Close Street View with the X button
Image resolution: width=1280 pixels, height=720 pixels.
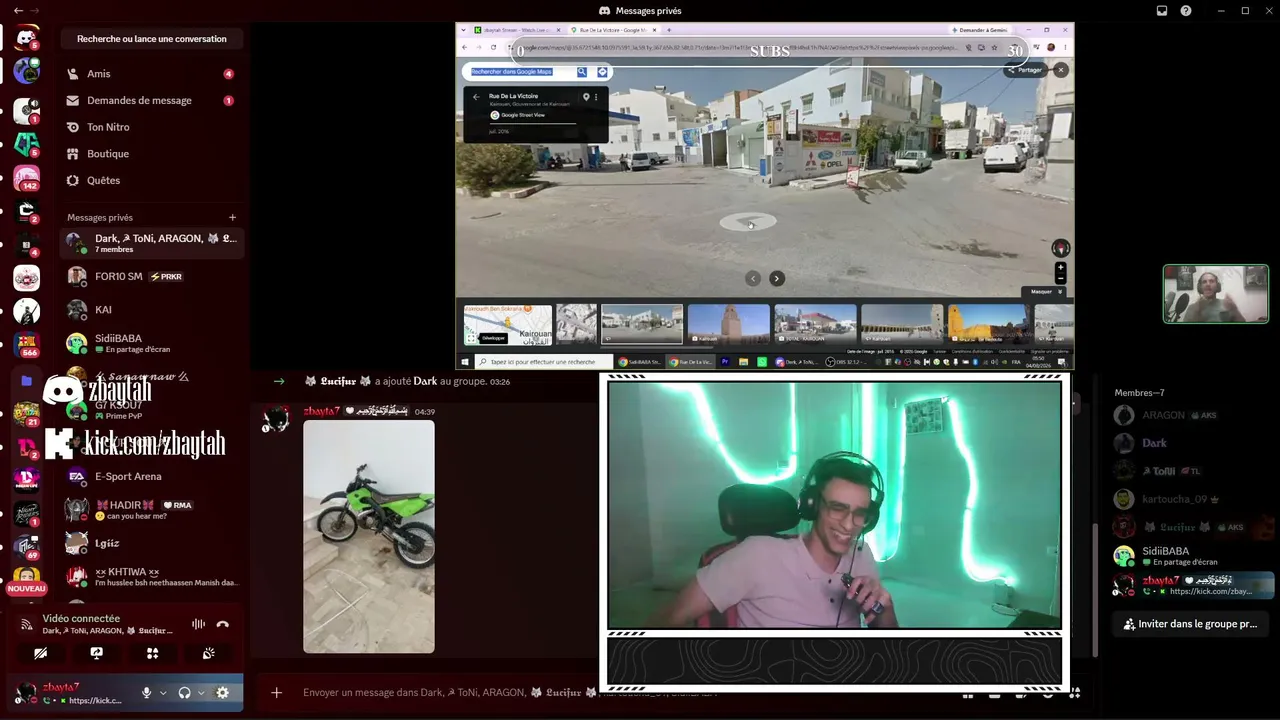(x=1061, y=70)
